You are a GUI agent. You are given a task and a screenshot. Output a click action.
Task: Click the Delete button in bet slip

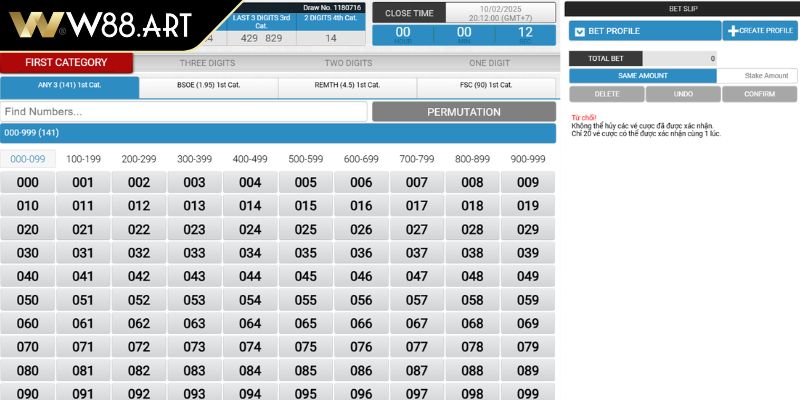point(606,94)
